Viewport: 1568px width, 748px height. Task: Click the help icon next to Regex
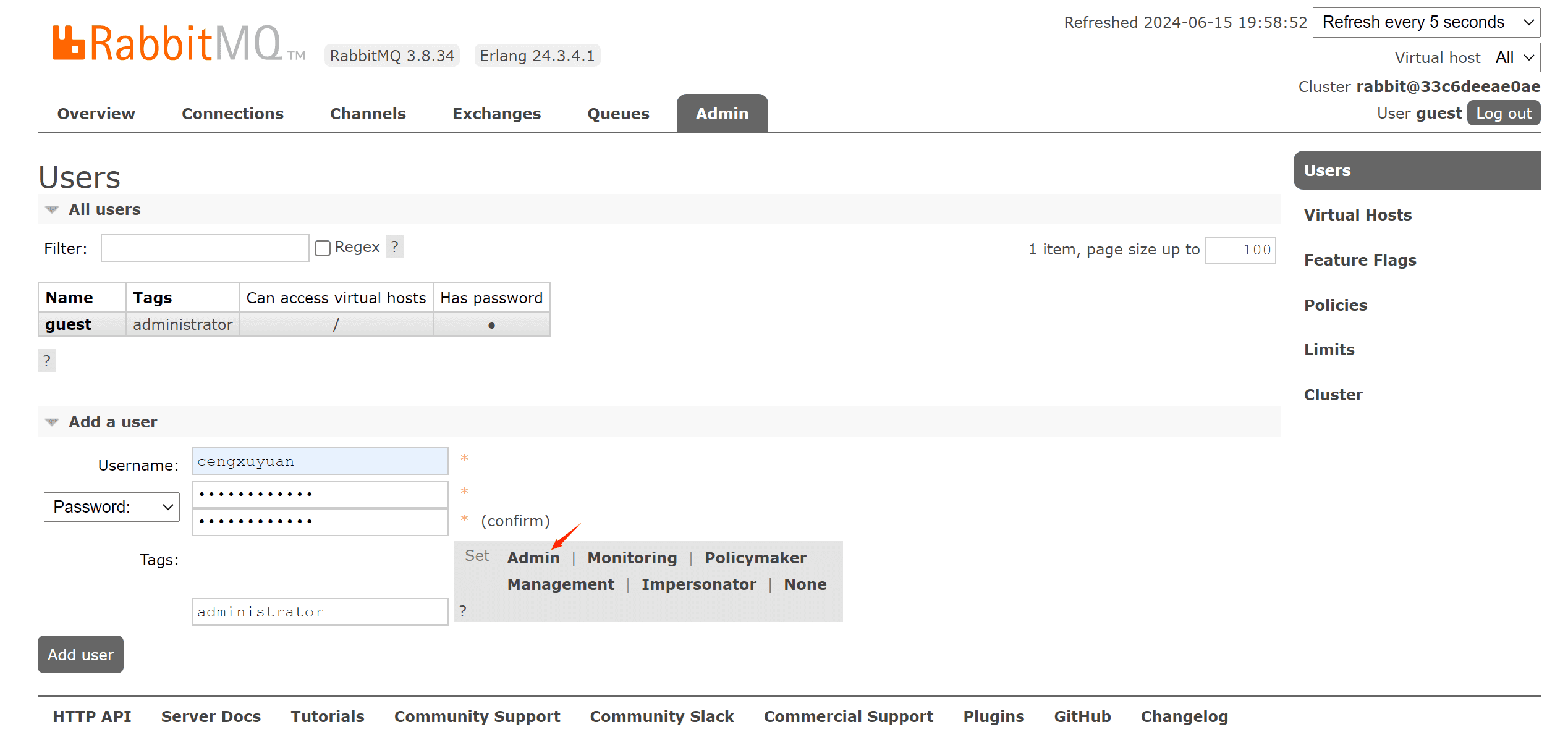click(x=394, y=246)
